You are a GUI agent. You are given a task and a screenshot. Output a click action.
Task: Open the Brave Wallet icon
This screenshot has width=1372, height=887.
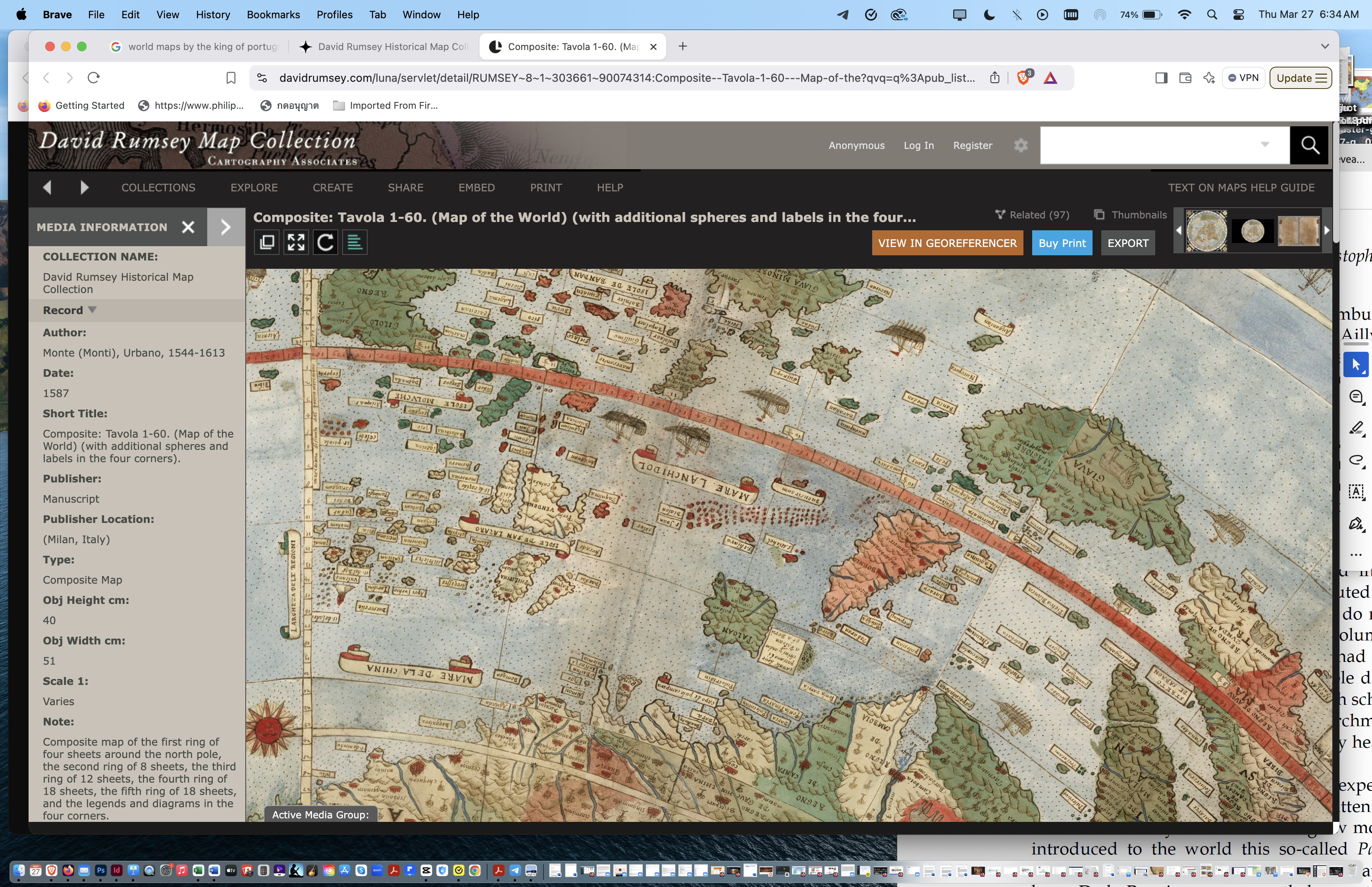click(x=1185, y=78)
